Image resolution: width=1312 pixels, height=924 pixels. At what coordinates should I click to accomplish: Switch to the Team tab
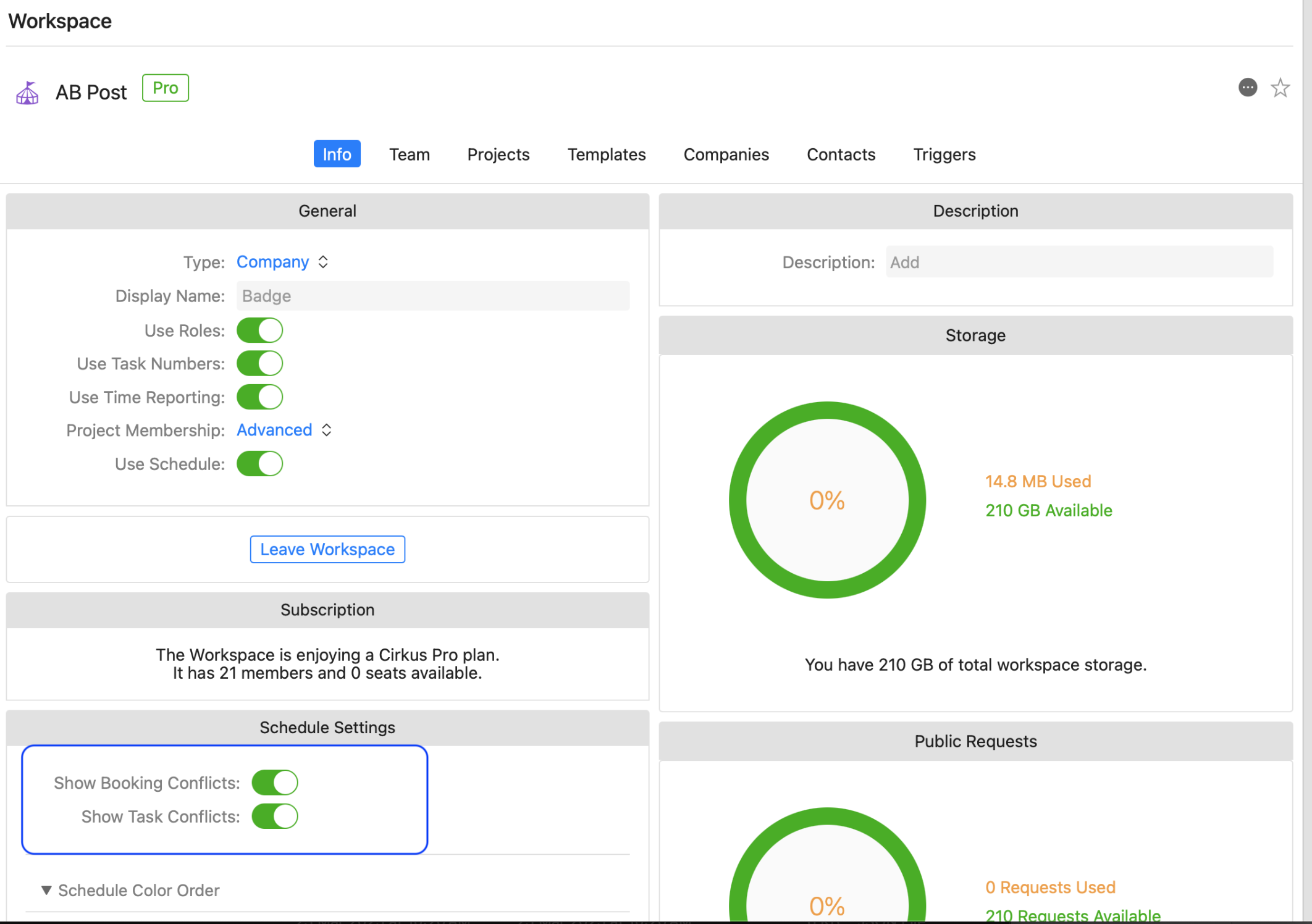point(409,154)
